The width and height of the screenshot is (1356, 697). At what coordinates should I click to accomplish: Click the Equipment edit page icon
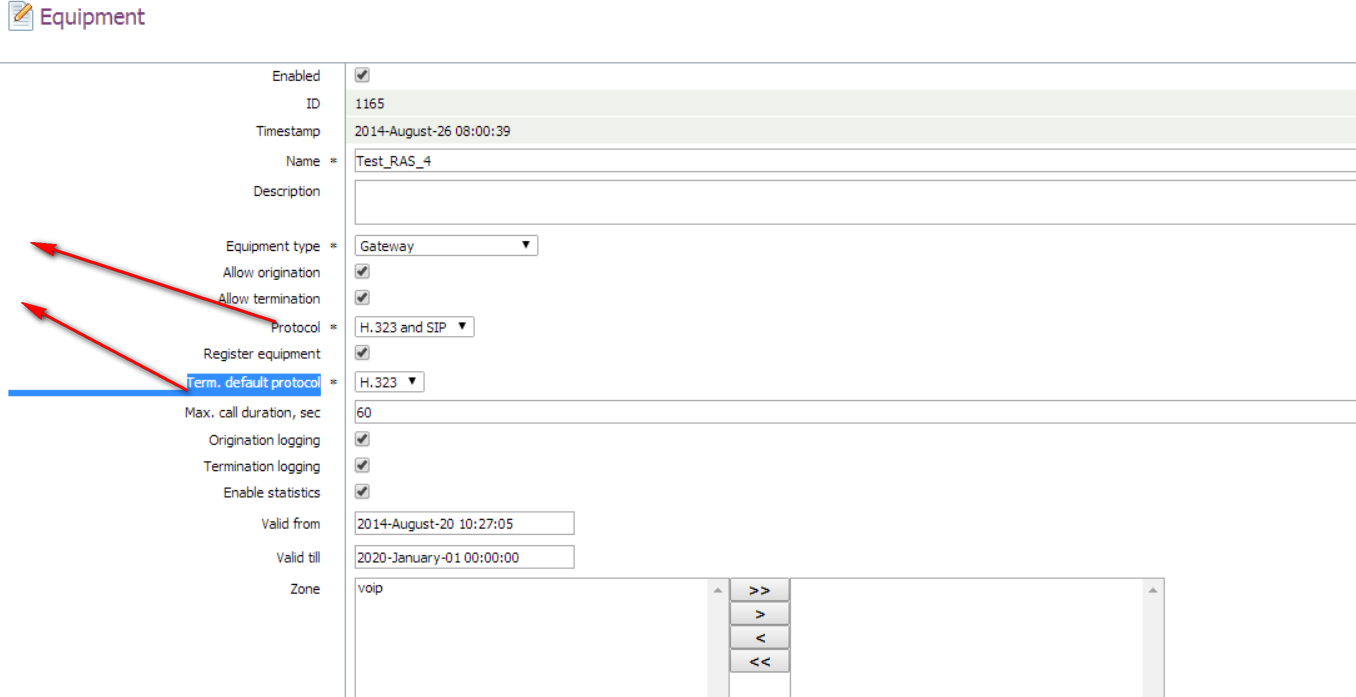click(x=20, y=17)
